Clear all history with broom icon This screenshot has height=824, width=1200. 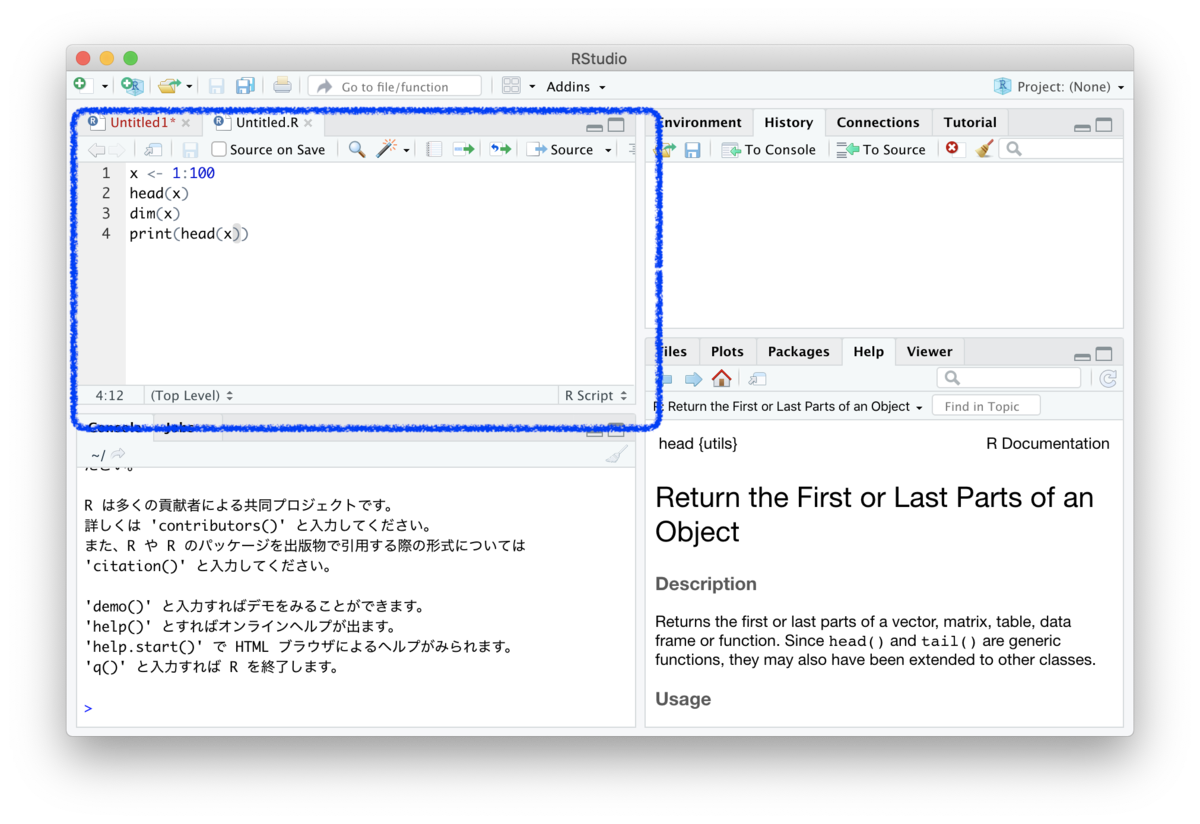point(984,149)
